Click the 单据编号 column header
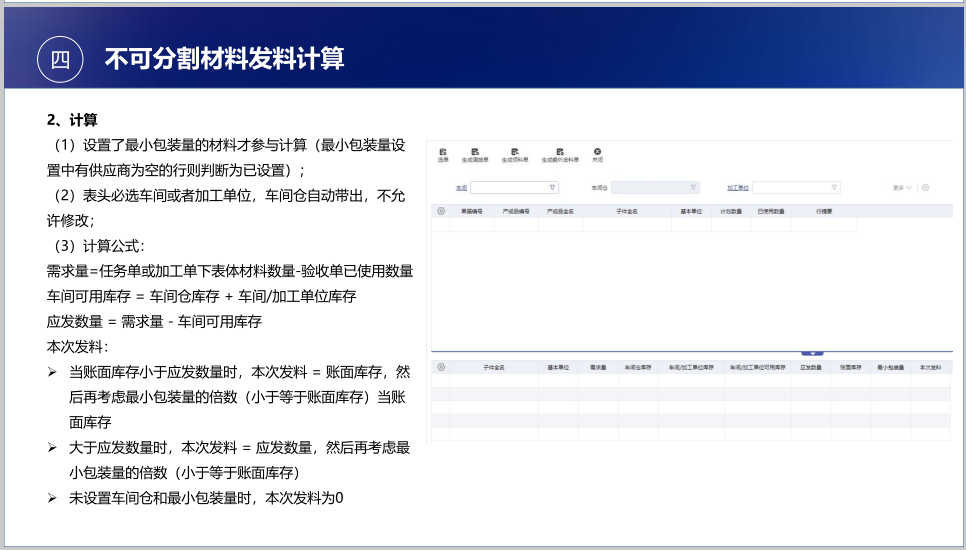This screenshot has width=966, height=550. 472,212
